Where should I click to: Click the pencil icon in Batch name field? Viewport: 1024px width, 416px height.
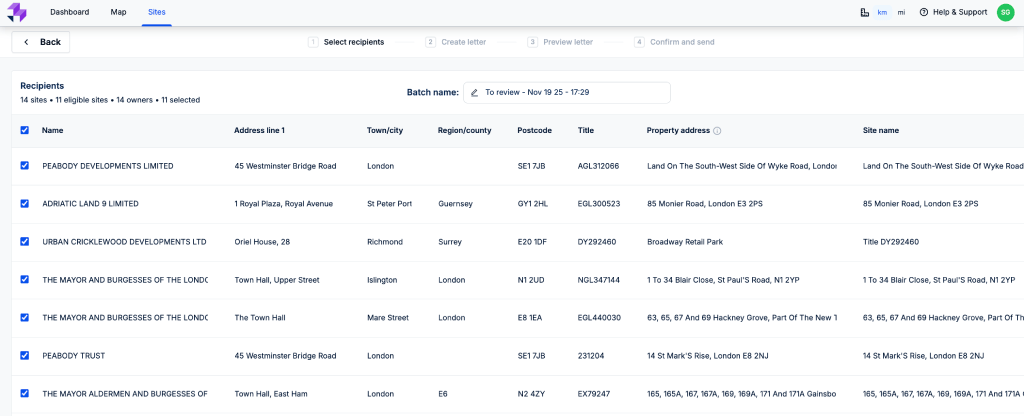tap(475, 92)
